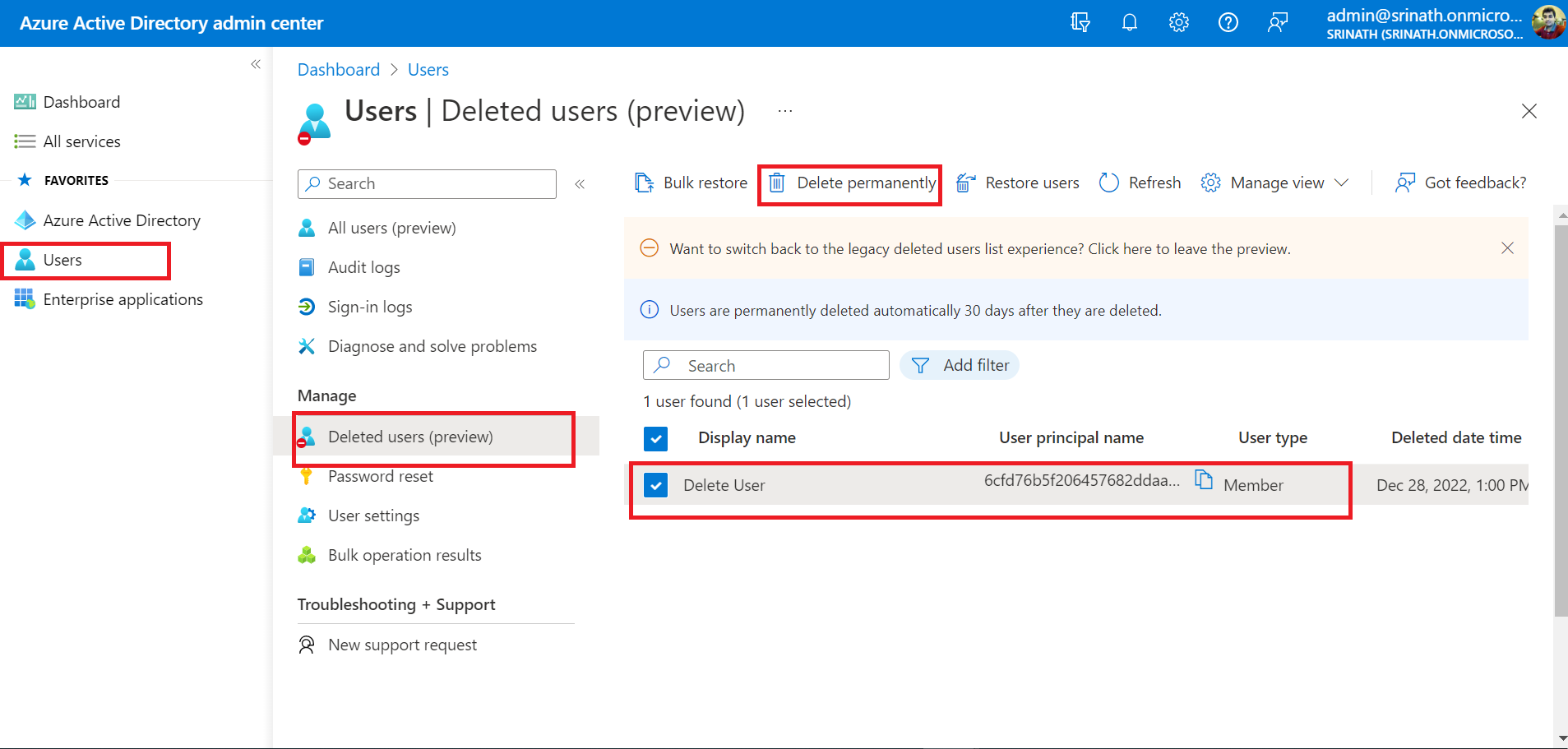The image size is (1568, 749).
Task: Collapse the Users blade menu panel
Action: pyautogui.click(x=580, y=184)
